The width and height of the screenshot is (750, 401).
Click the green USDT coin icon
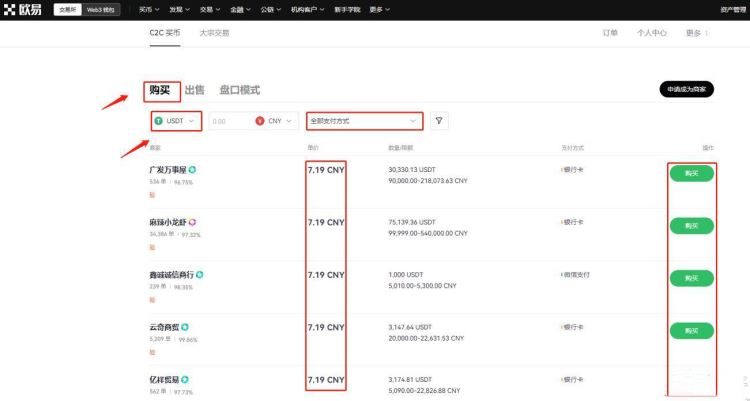(159, 121)
